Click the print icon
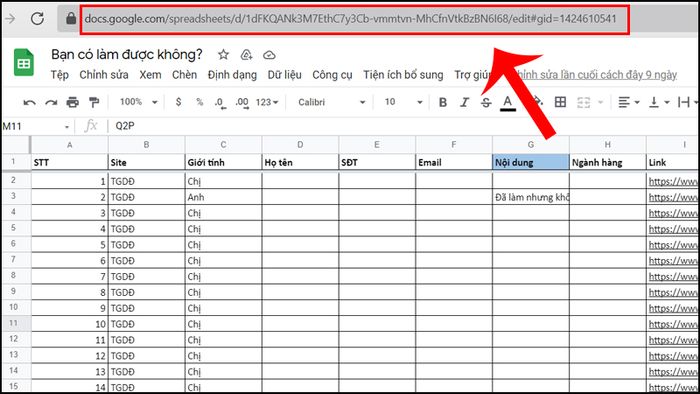The image size is (700, 394). click(x=72, y=103)
